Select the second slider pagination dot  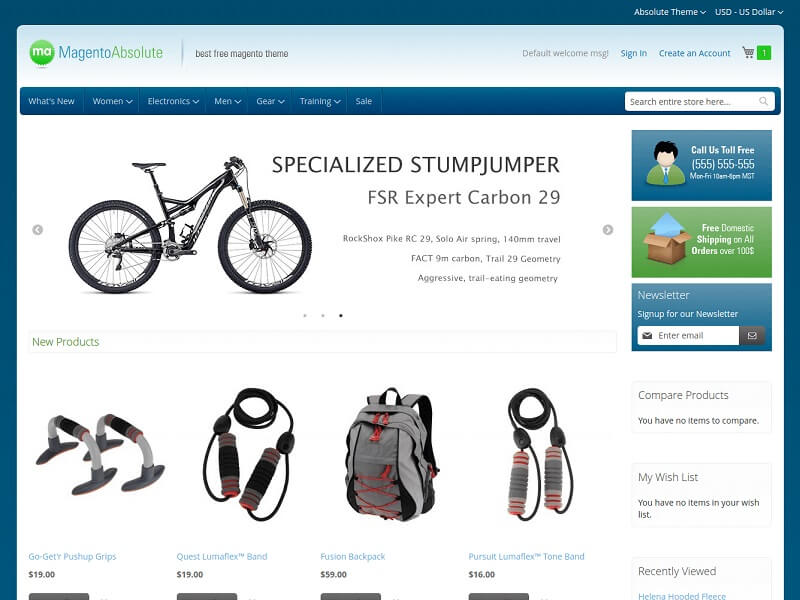point(323,315)
